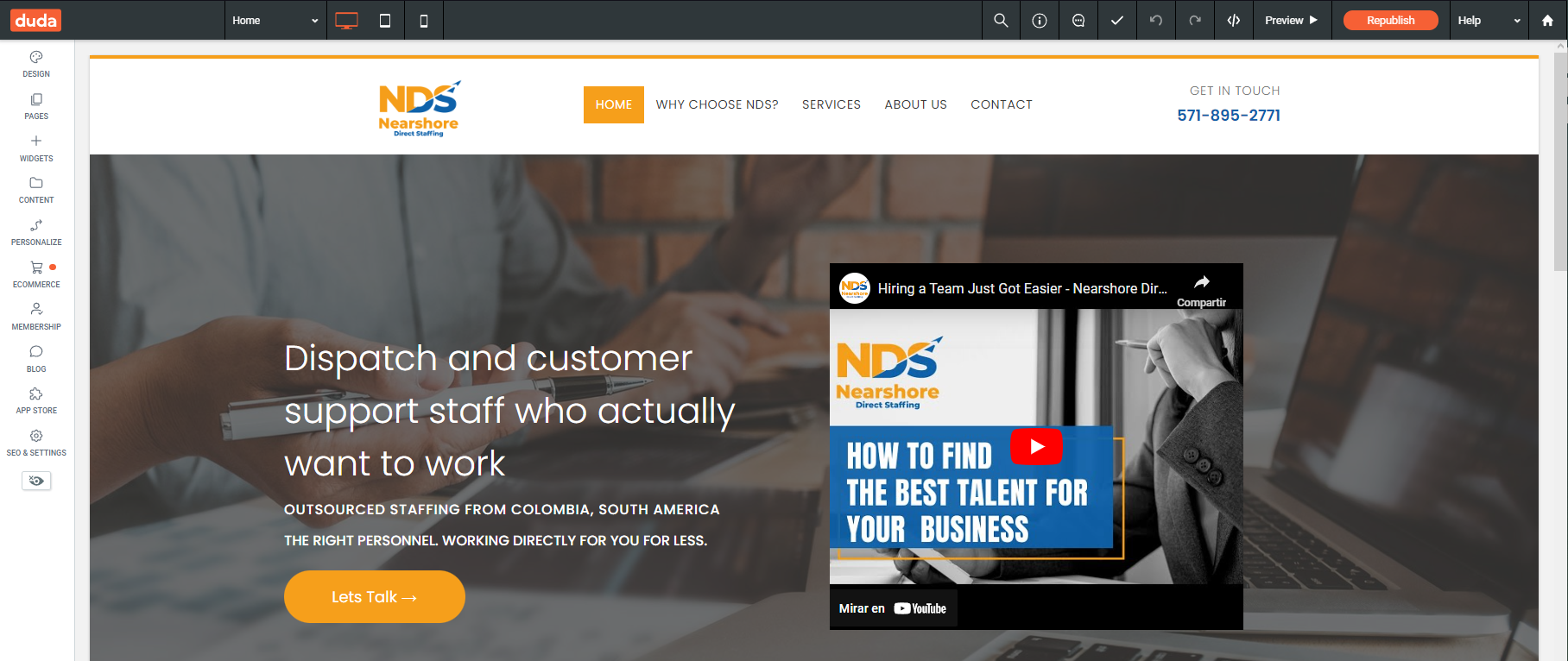Click the Republish button

pyautogui.click(x=1390, y=20)
